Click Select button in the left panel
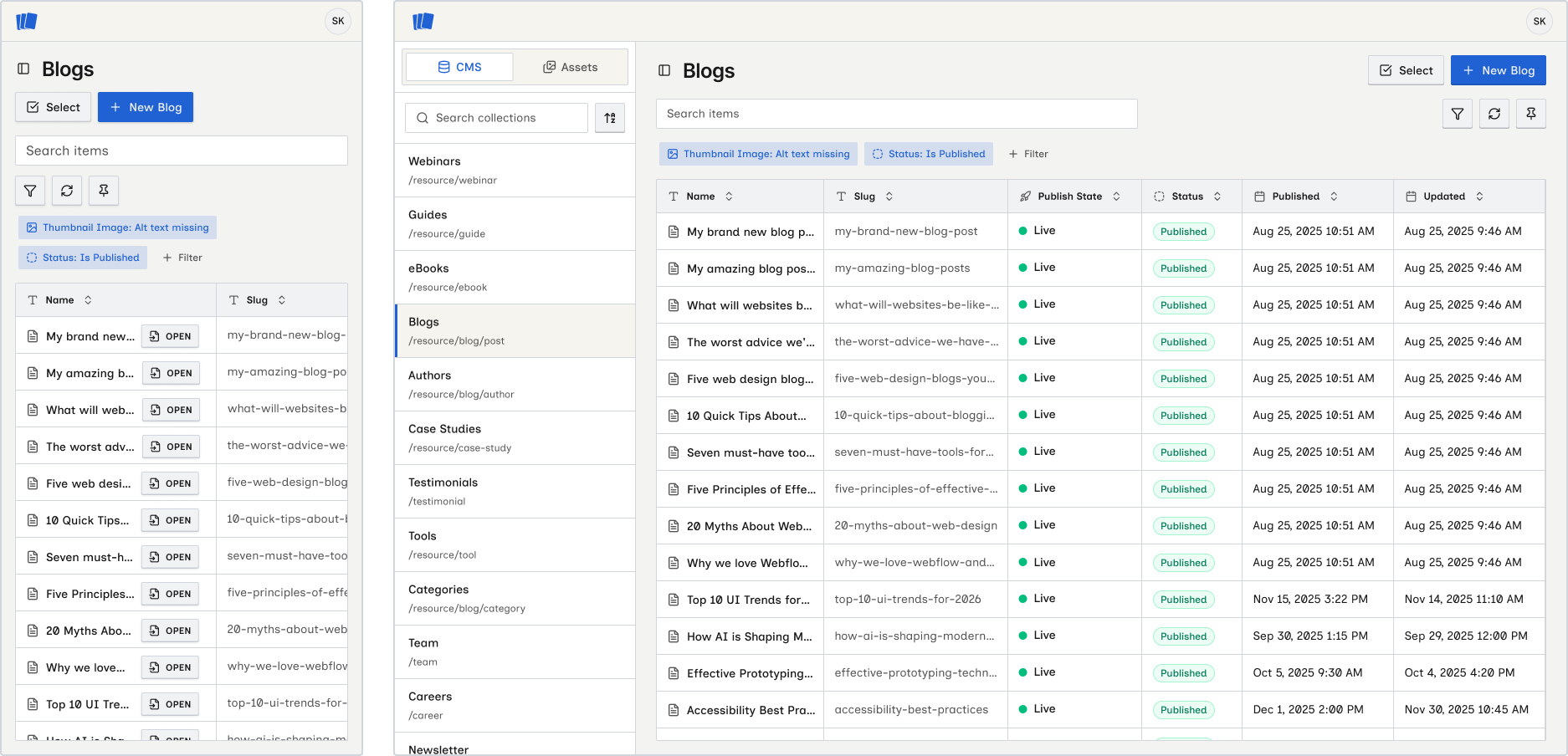This screenshot has height=756, width=1568. pyautogui.click(x=53, y=107)
